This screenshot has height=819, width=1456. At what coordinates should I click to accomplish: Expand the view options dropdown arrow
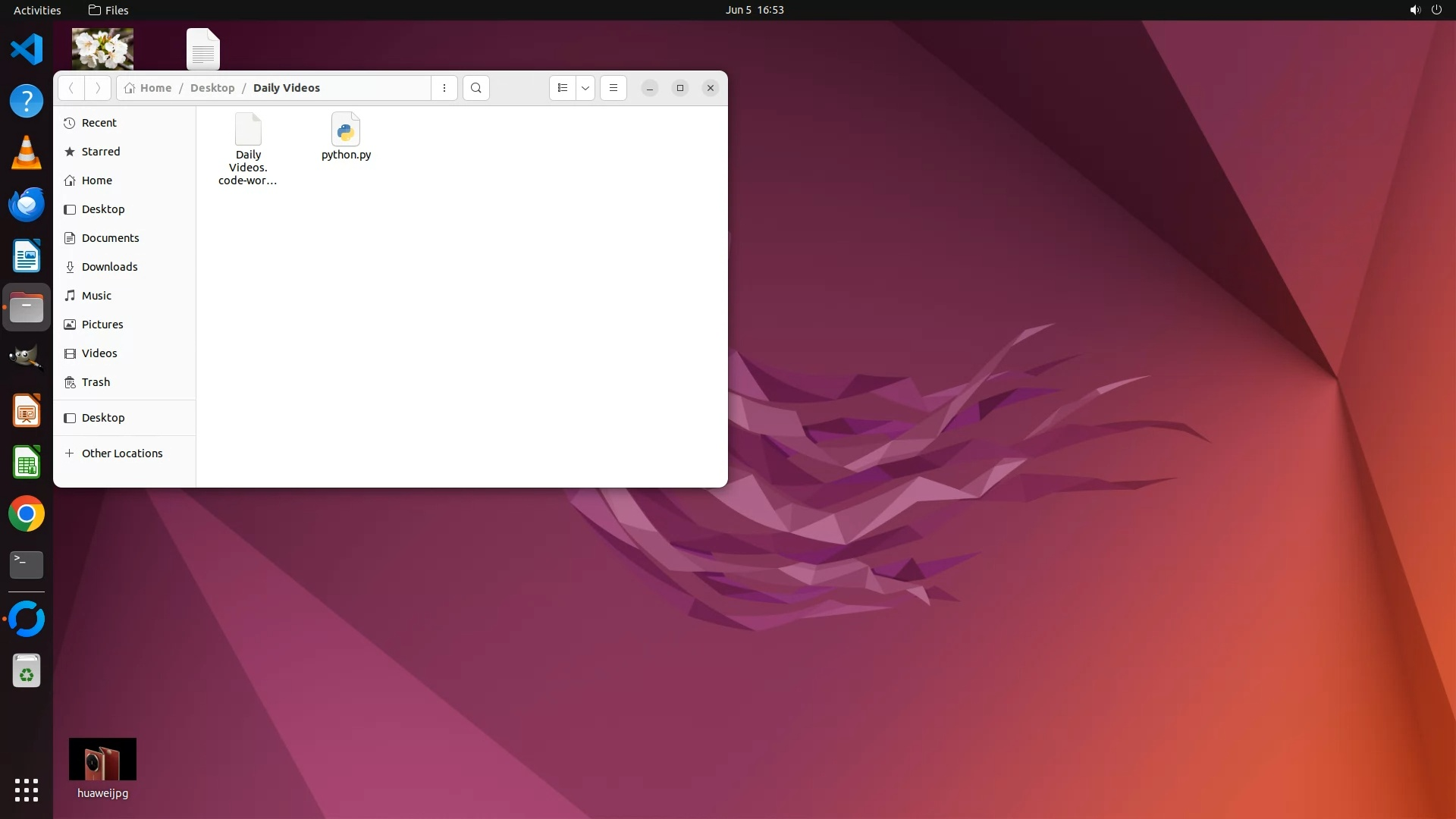coord(585,88)
